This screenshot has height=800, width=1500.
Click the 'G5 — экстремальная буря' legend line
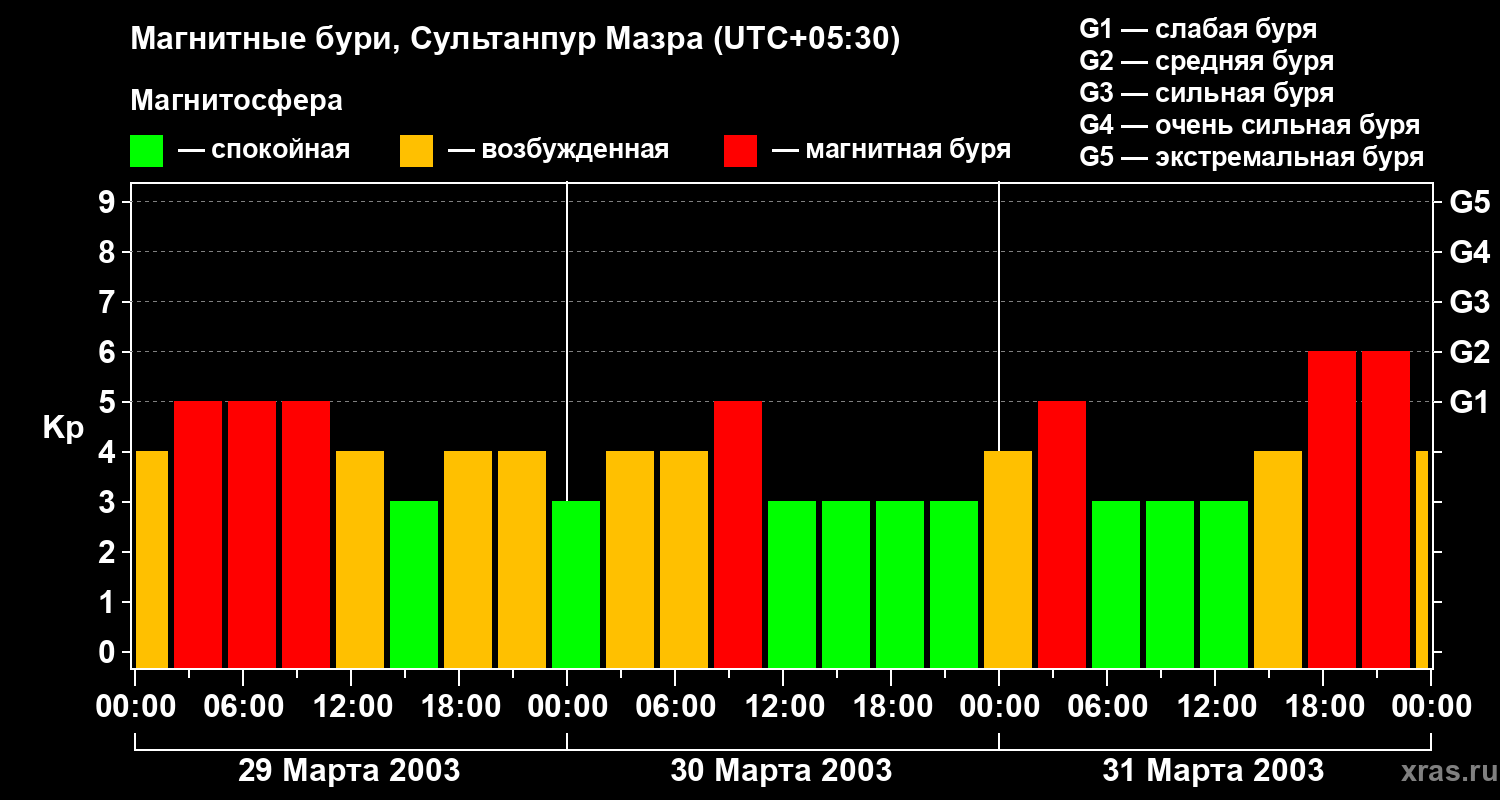tap(1251, 157)
